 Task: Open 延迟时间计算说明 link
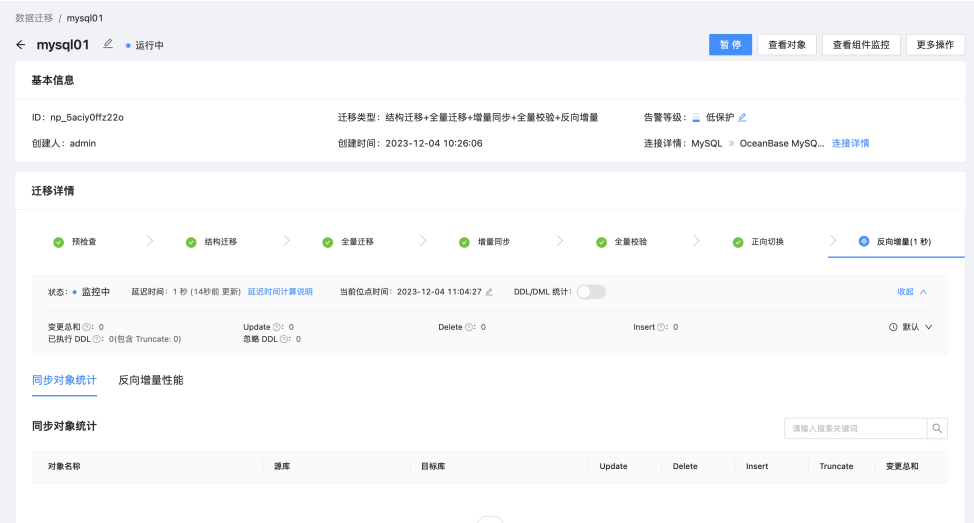(280, 292)
